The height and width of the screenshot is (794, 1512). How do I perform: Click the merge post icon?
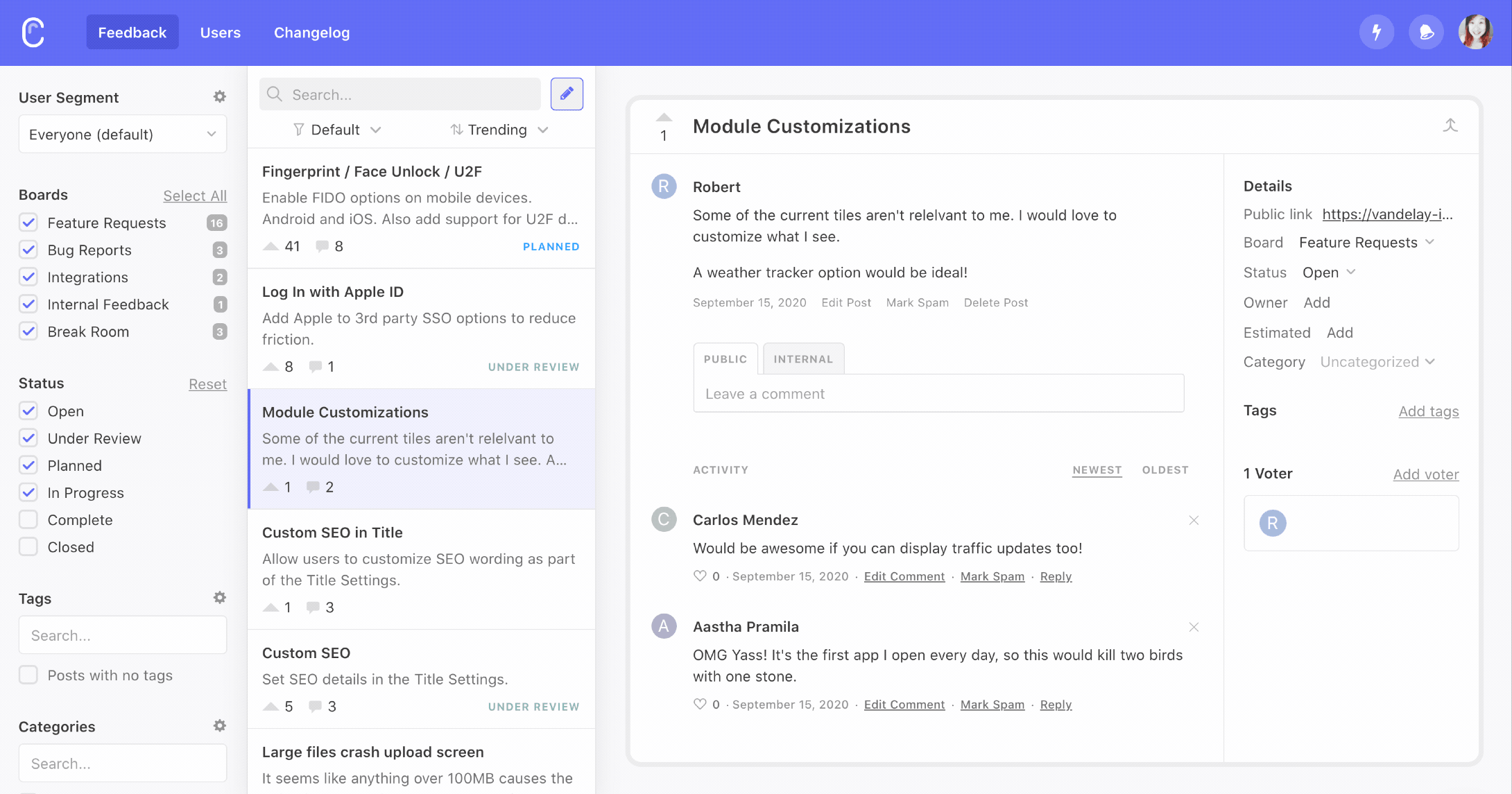coord(1450,126)
